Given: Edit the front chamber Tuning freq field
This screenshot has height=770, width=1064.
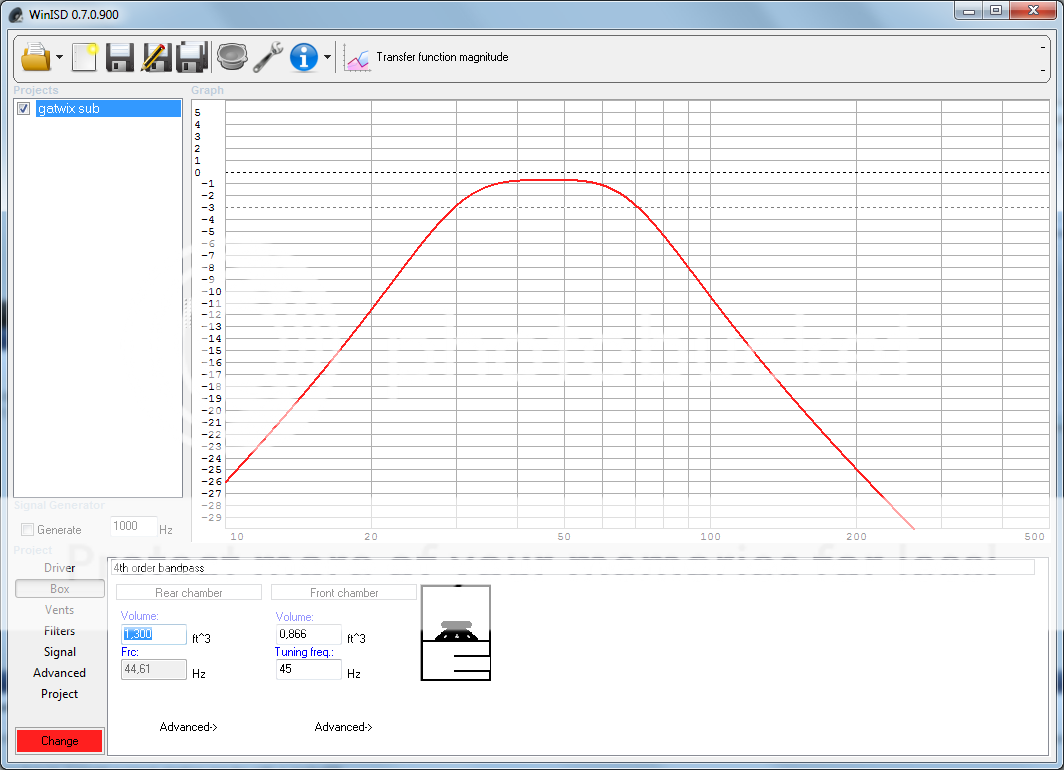Looking at the screenshot, I should (308, 669).
